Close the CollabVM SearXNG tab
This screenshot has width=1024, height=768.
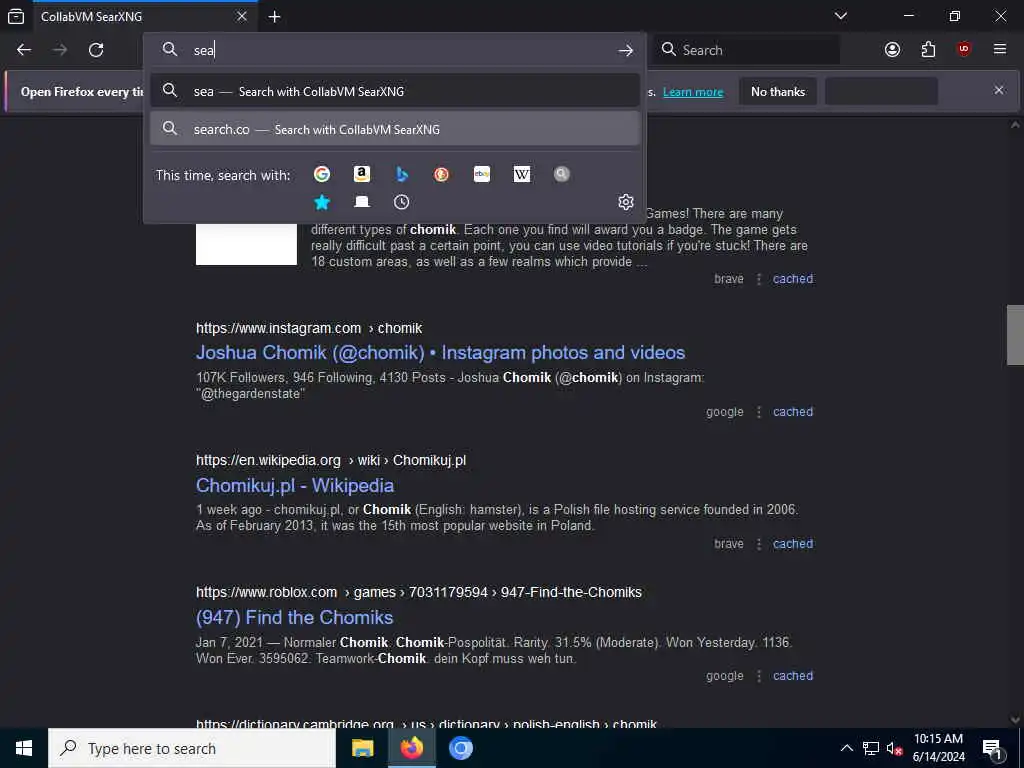pyautogui.click(x=242, y=16)
